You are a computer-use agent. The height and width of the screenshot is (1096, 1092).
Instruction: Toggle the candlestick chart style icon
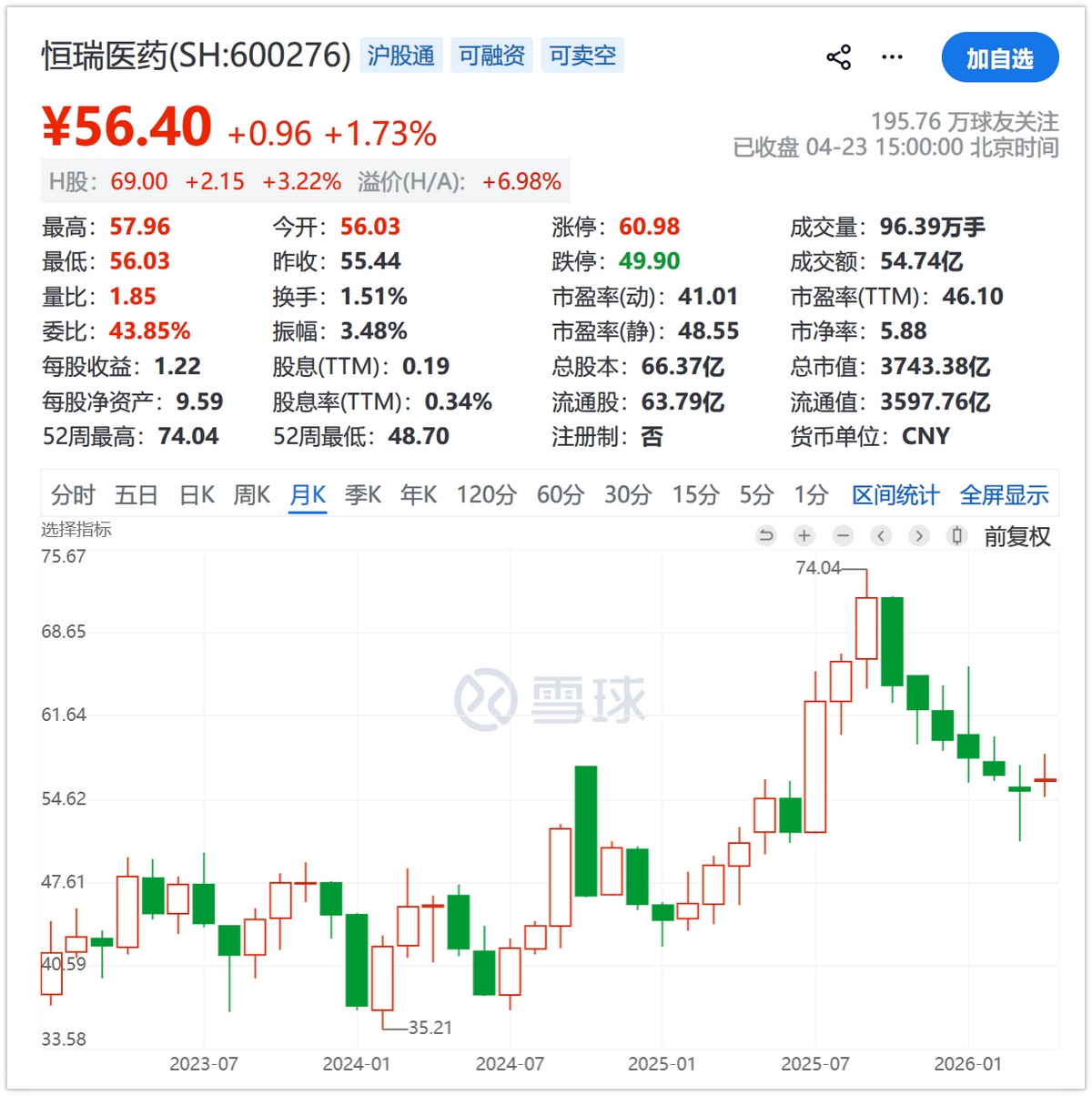coord(956,535)
